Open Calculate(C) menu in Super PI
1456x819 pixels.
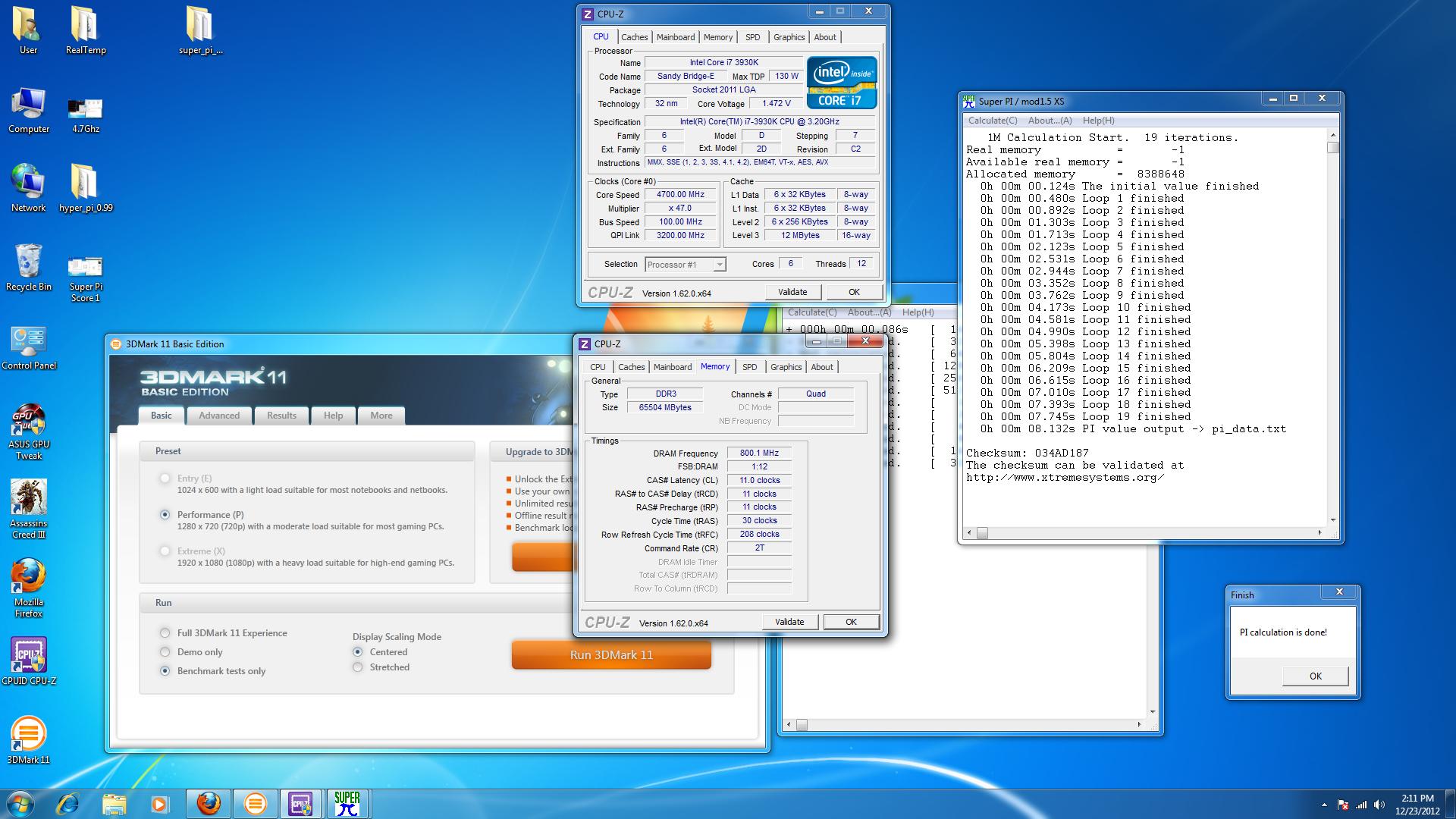tap(993, 121)
